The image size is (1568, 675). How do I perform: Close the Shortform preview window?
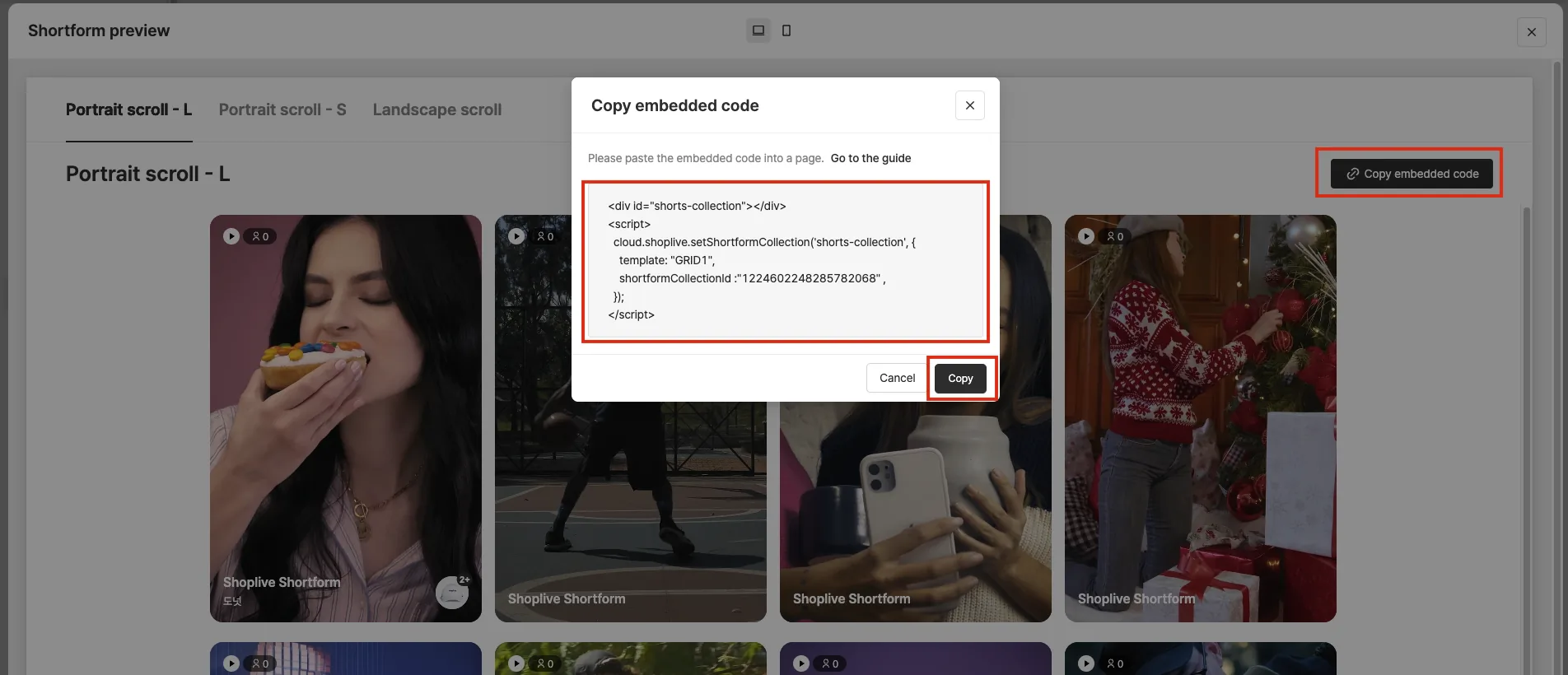[x=1531, y=32]
